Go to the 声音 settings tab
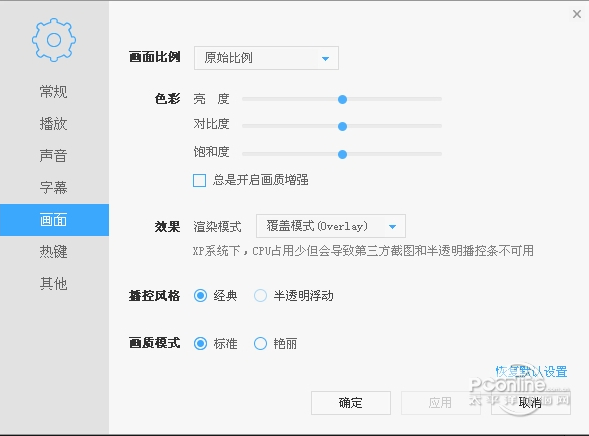This screenshot has width=589, height=436. [x=54, y=155]
